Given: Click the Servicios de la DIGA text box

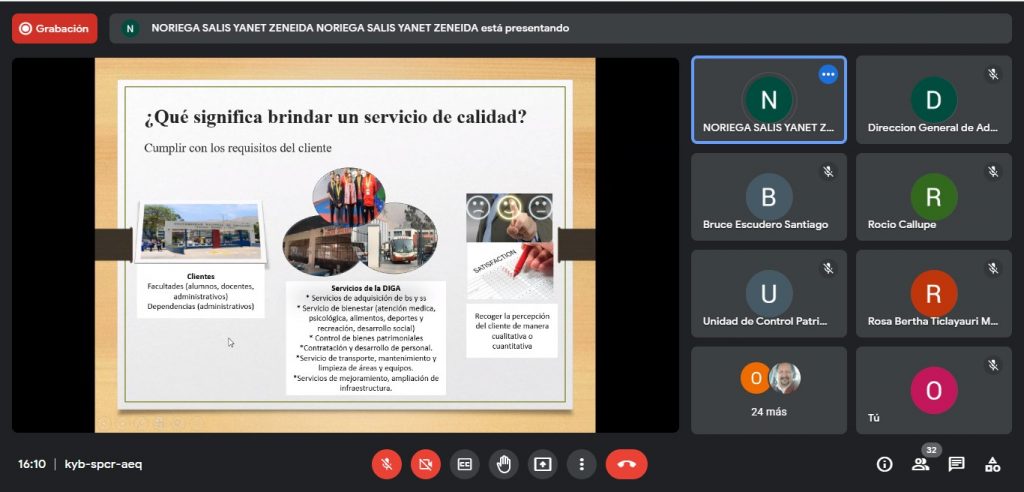Looking at the screenshot, I should pyautogui.click(x=366, y=338).
